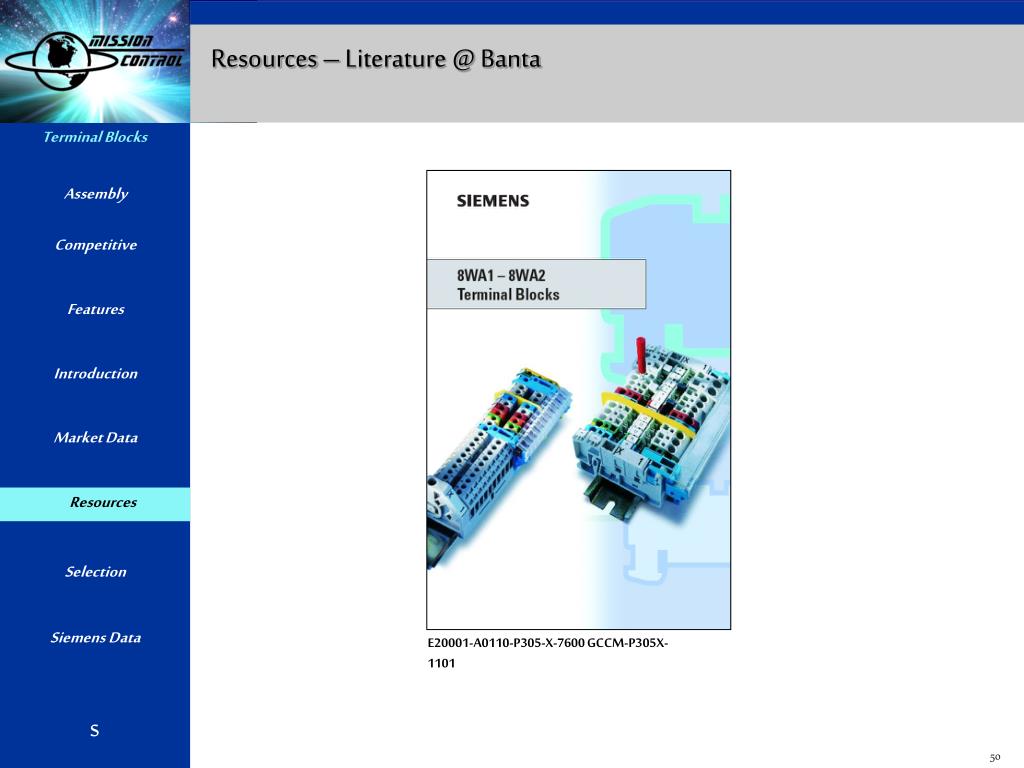
Task: Go to the Selection section
Action: click(96, 571)
